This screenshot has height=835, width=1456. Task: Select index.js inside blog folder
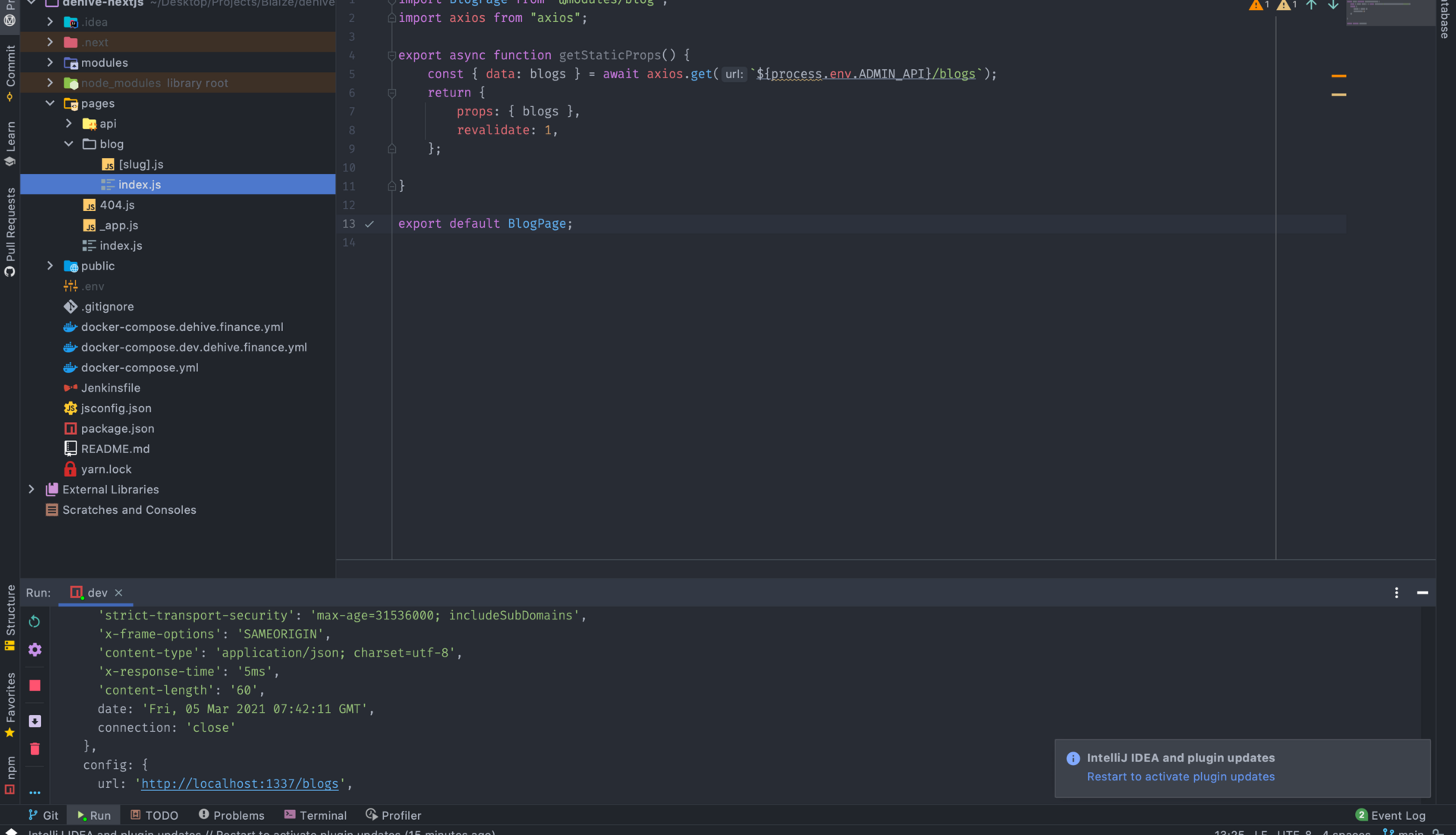click(x=140, y=184)
